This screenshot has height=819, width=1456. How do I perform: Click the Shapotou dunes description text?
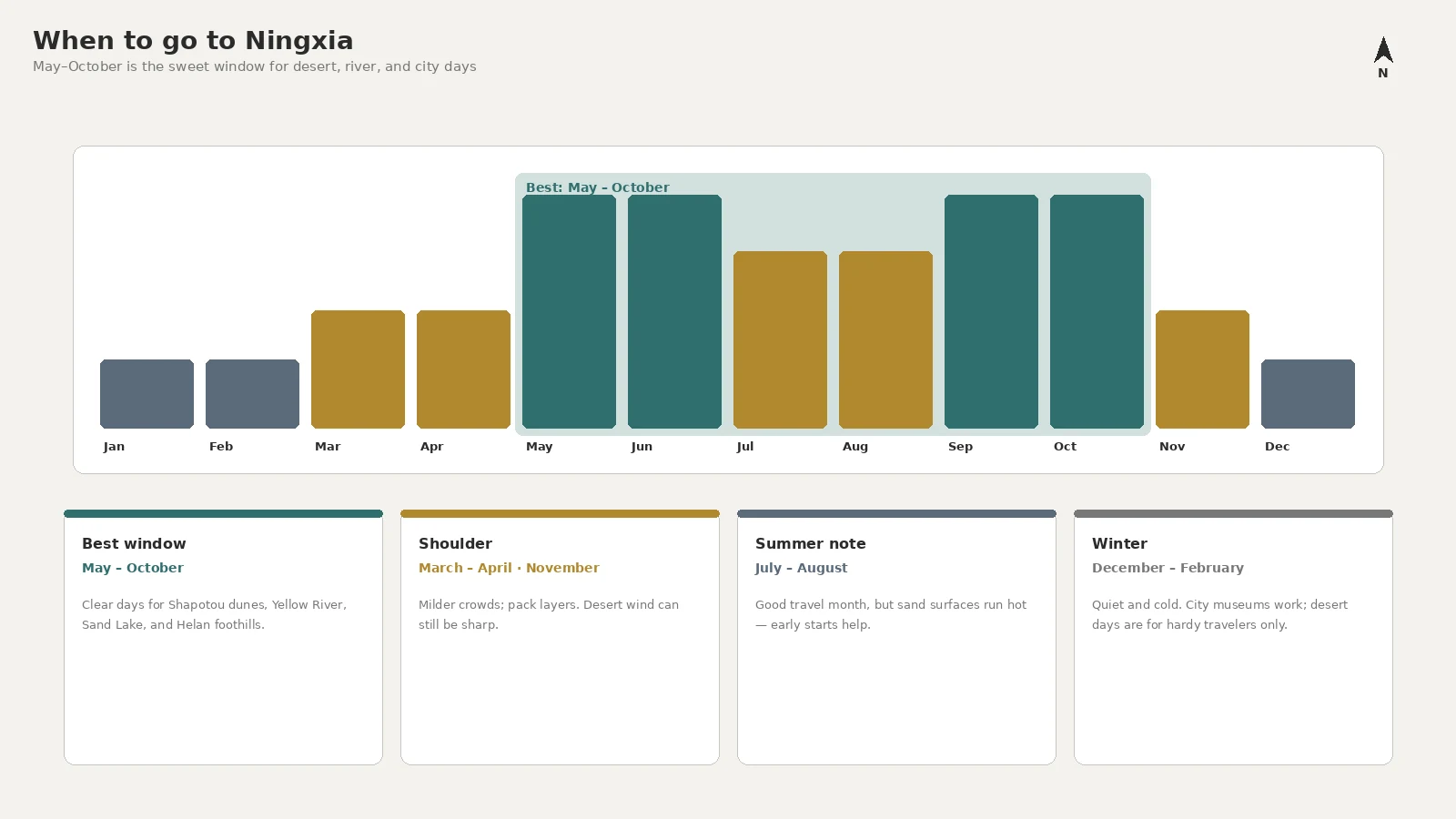pos(214,614)
